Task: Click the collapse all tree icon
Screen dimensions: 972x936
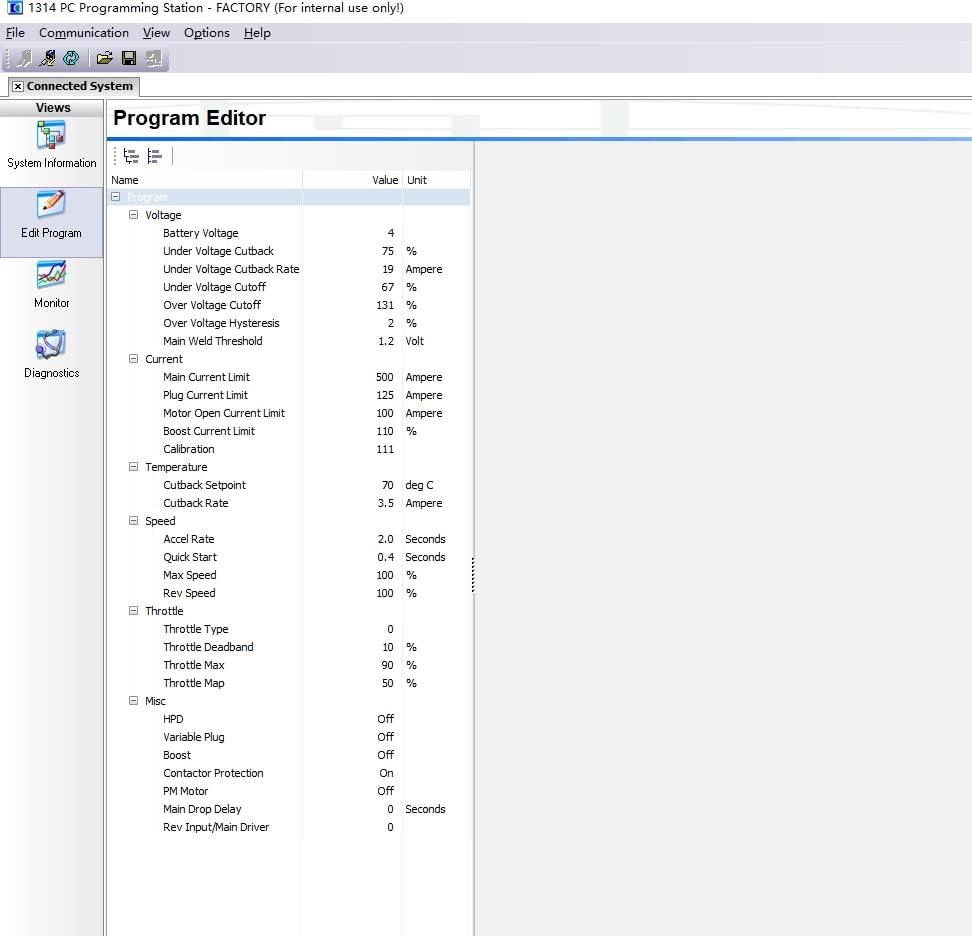Action: tap(154, 156)
